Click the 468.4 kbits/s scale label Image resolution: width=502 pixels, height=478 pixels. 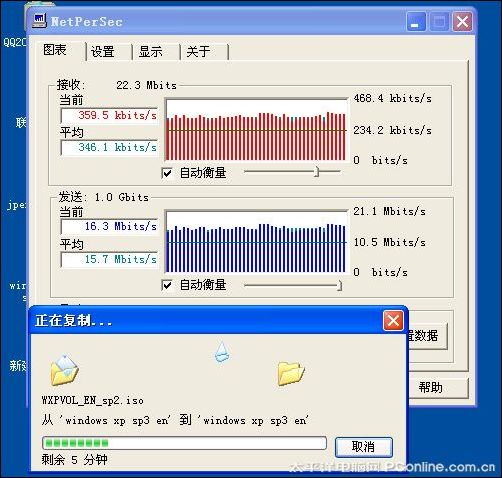click(x=392, y=99)
